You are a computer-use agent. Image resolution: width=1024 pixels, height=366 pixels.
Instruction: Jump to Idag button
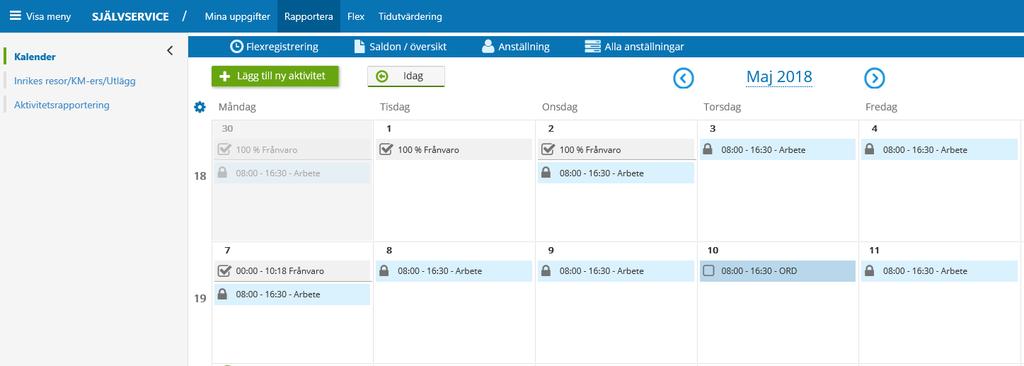point(406,76)
